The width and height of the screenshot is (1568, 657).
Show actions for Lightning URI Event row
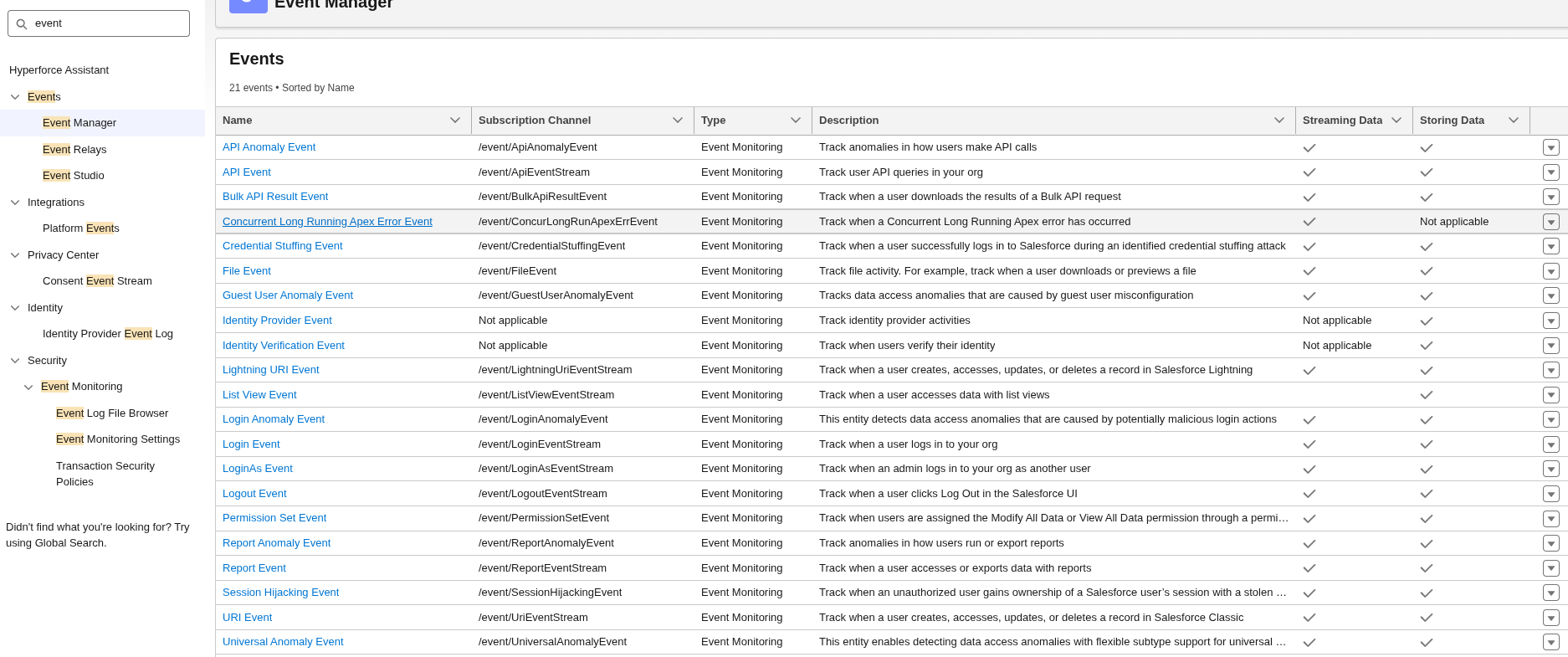pyautogui.click(x=1550, y=370)
